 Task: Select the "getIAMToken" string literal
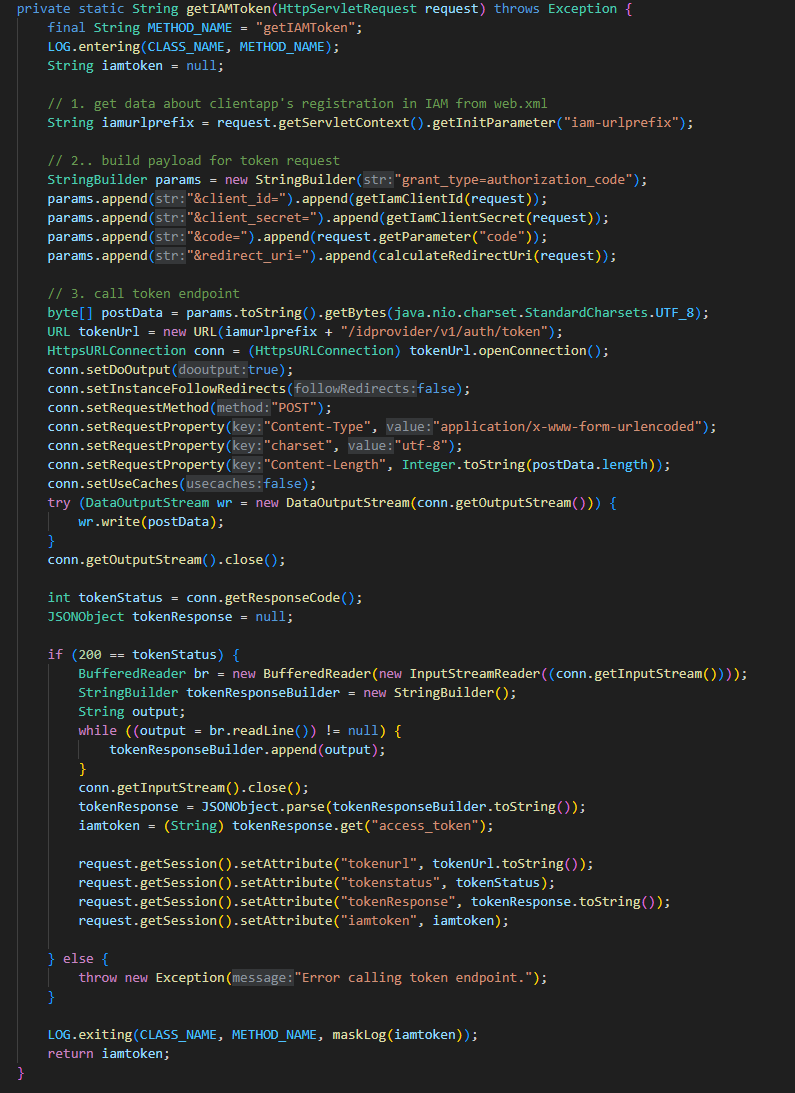305,28
